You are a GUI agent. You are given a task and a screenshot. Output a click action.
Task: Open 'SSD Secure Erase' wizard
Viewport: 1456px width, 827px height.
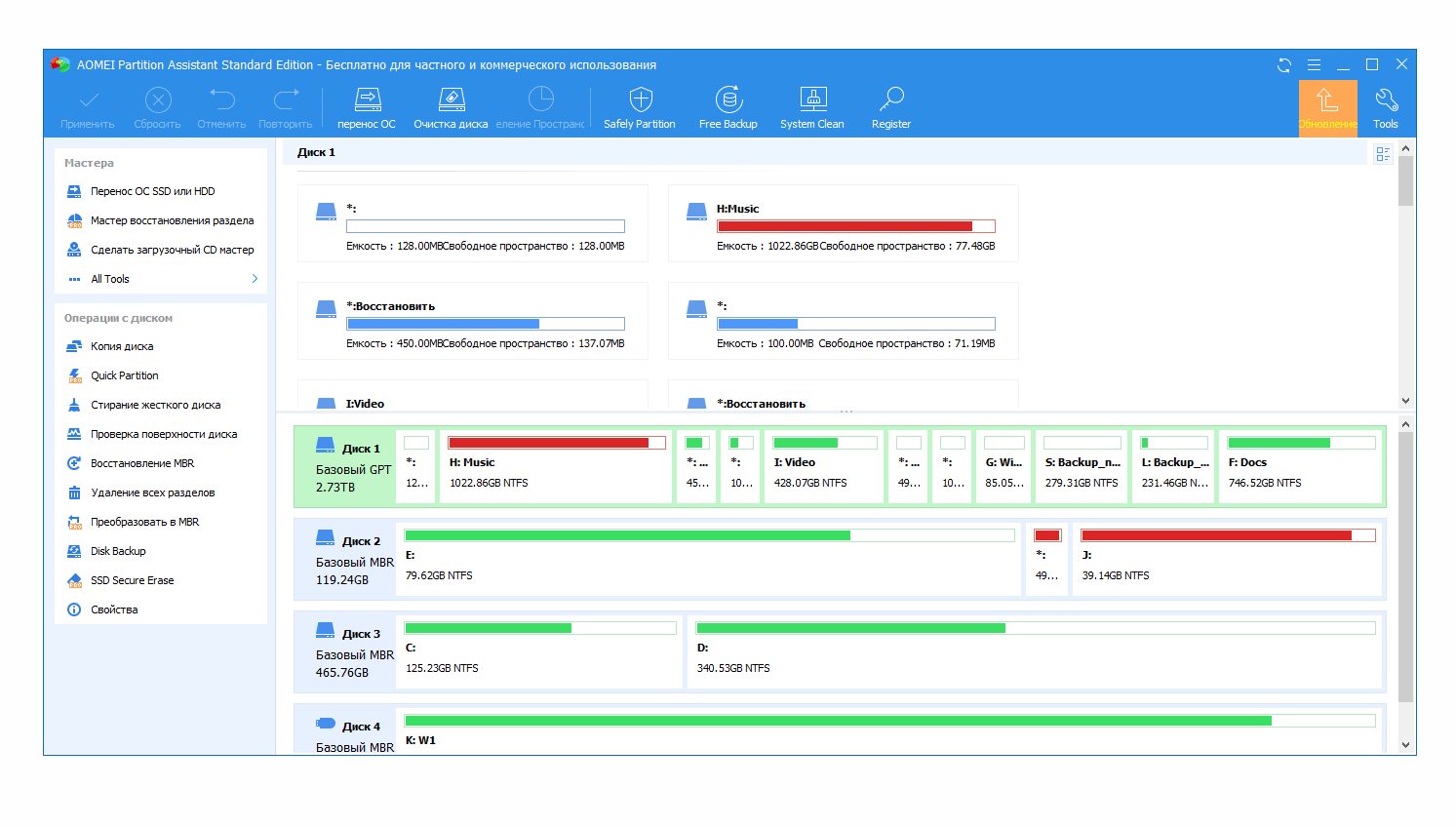pyautogui.click(x=132, y=581)
